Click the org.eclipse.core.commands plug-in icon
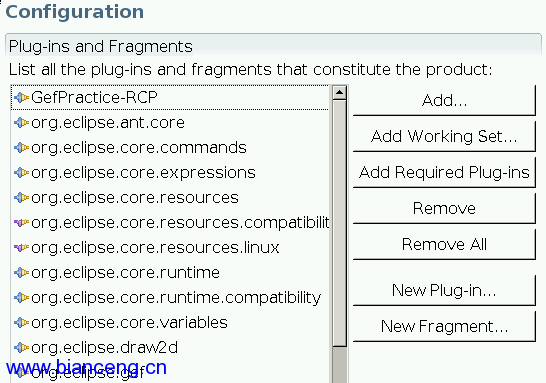Viewport: 546px width, 383px height. 21,148
